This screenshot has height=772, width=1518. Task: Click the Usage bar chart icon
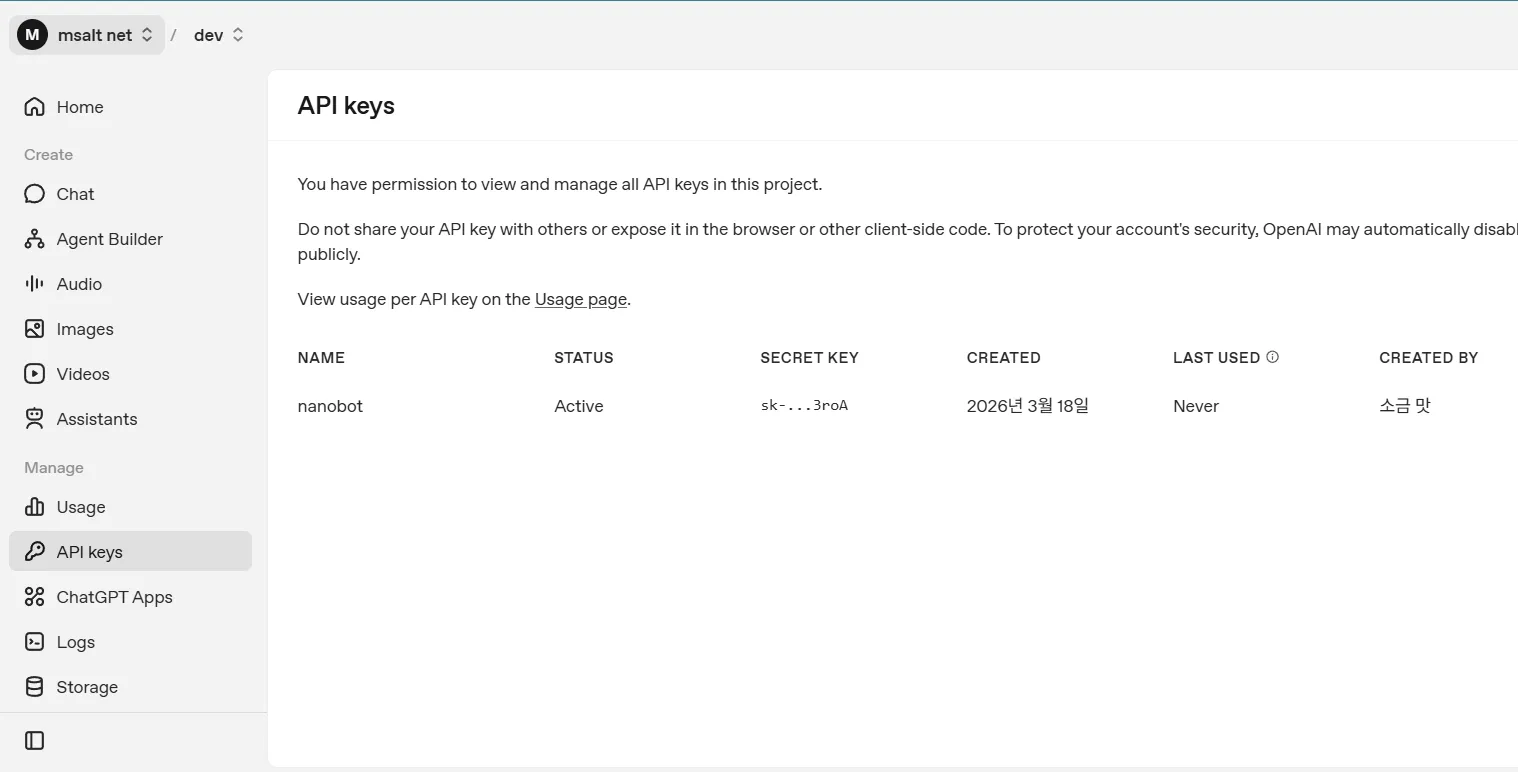35,507
